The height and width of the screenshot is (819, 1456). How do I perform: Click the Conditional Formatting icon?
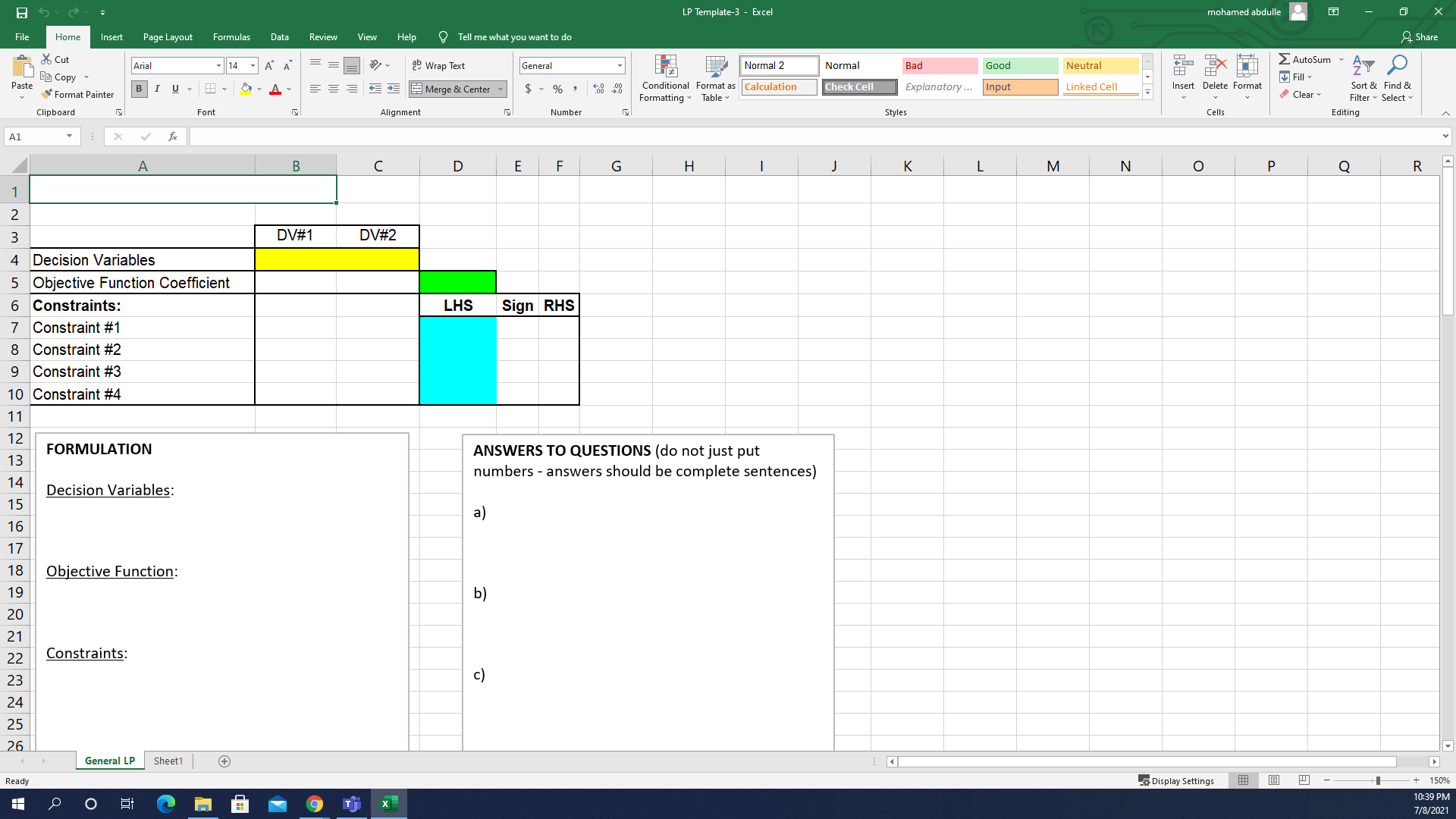[665, 67]
